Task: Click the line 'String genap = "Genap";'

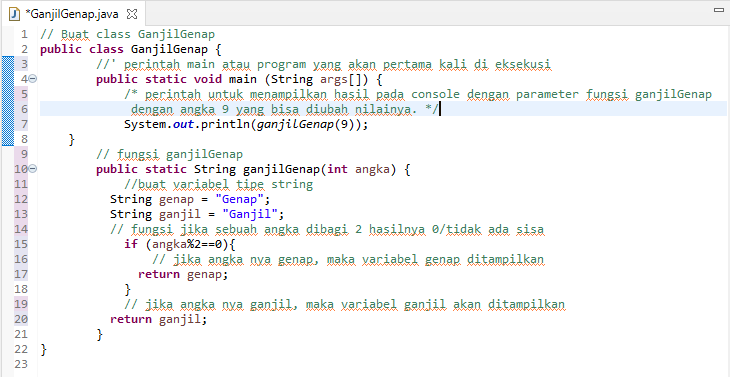Action: [190, 199]
